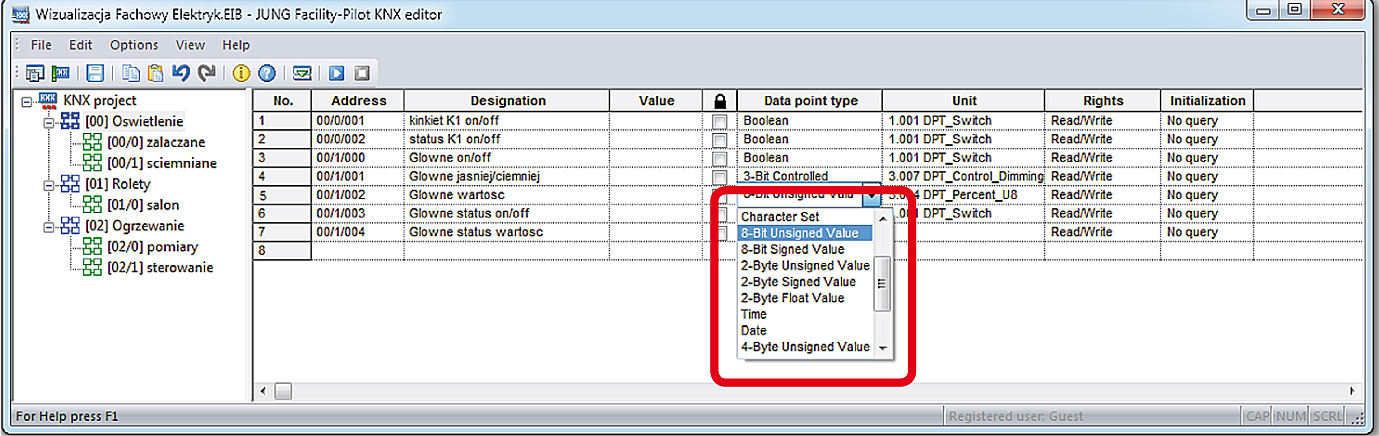Click the Stop square toolbar icon
This screenshot has height=436, width=1379.
[x=362, y=73]
